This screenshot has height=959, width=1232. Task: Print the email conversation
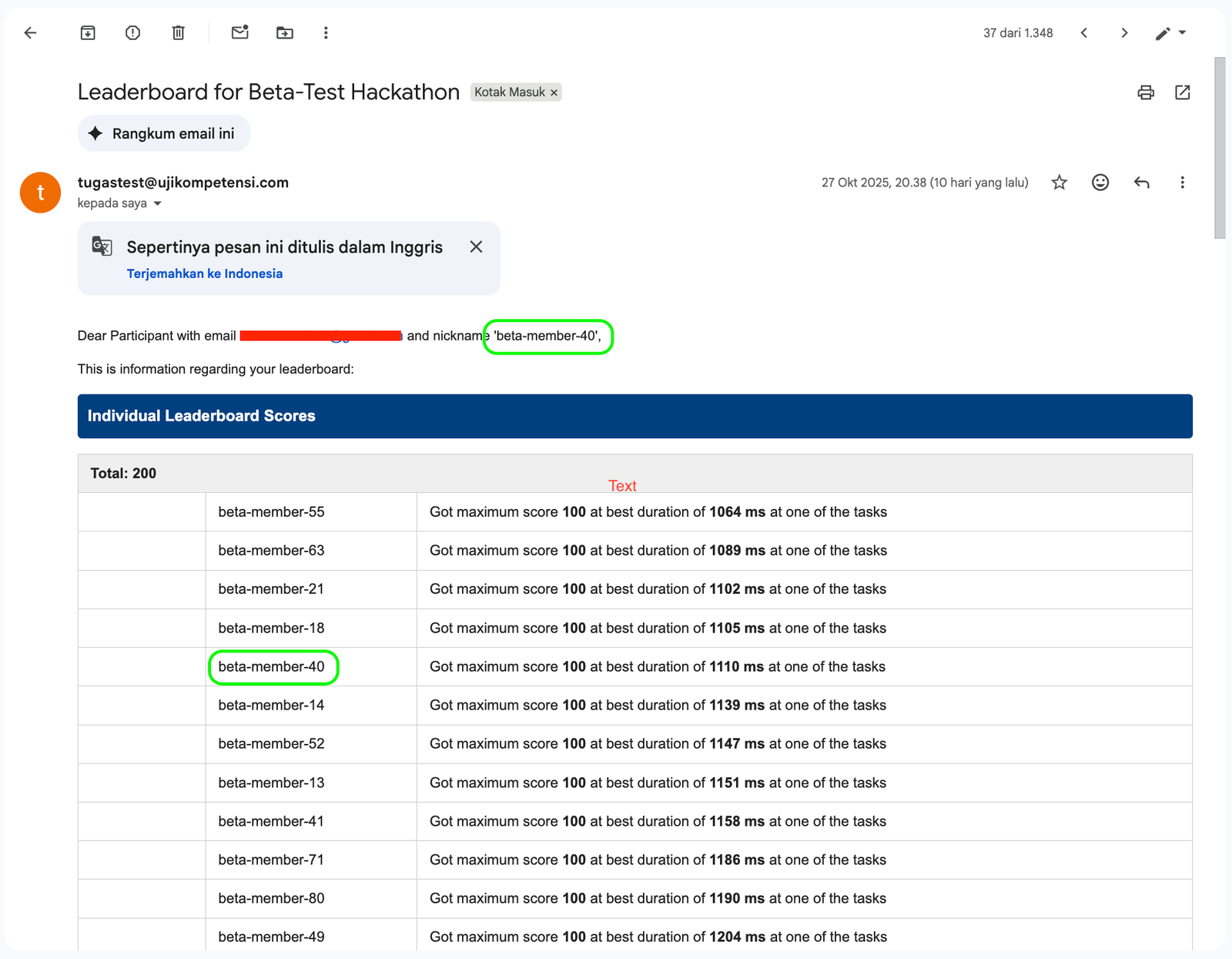tap(1146, 92)
